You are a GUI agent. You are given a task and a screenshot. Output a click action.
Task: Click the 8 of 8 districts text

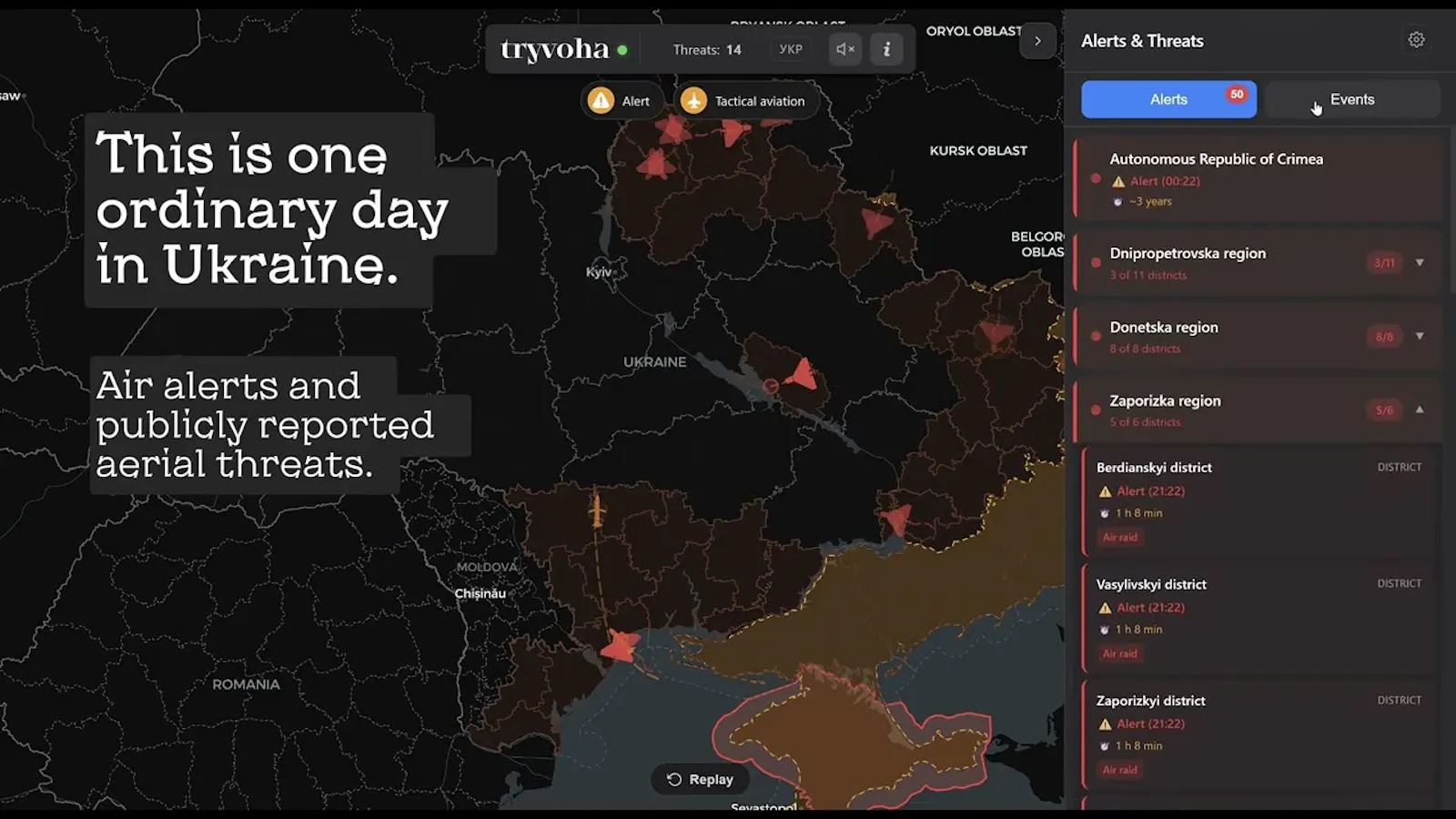point(1145,349)
